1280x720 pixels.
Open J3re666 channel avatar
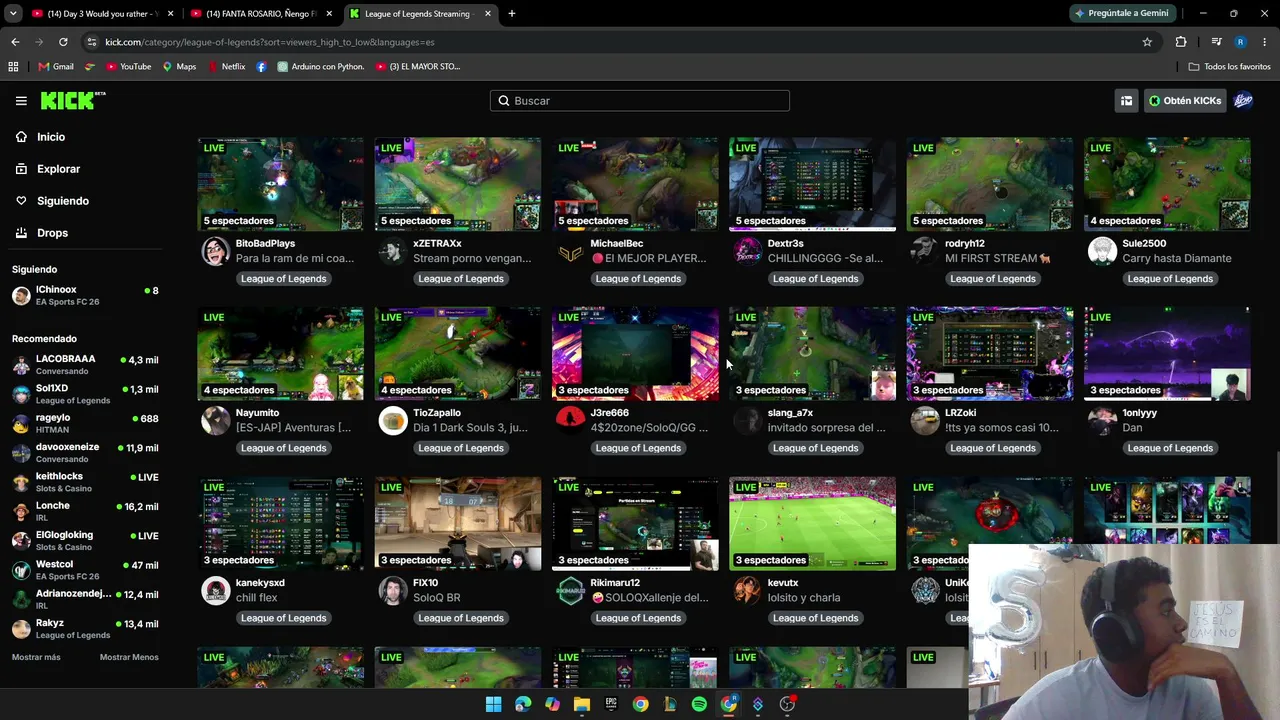(570, 421)
